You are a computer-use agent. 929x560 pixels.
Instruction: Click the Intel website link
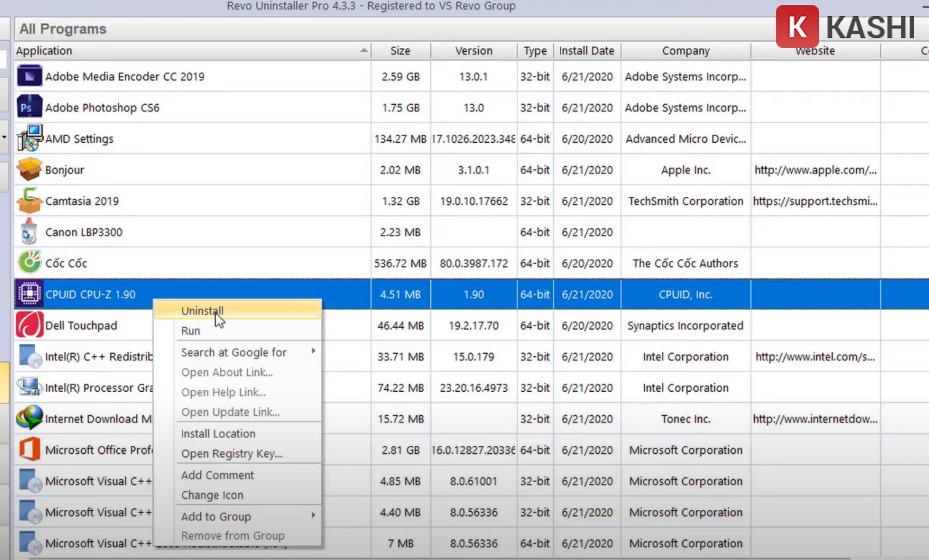(x=815, y=357)
